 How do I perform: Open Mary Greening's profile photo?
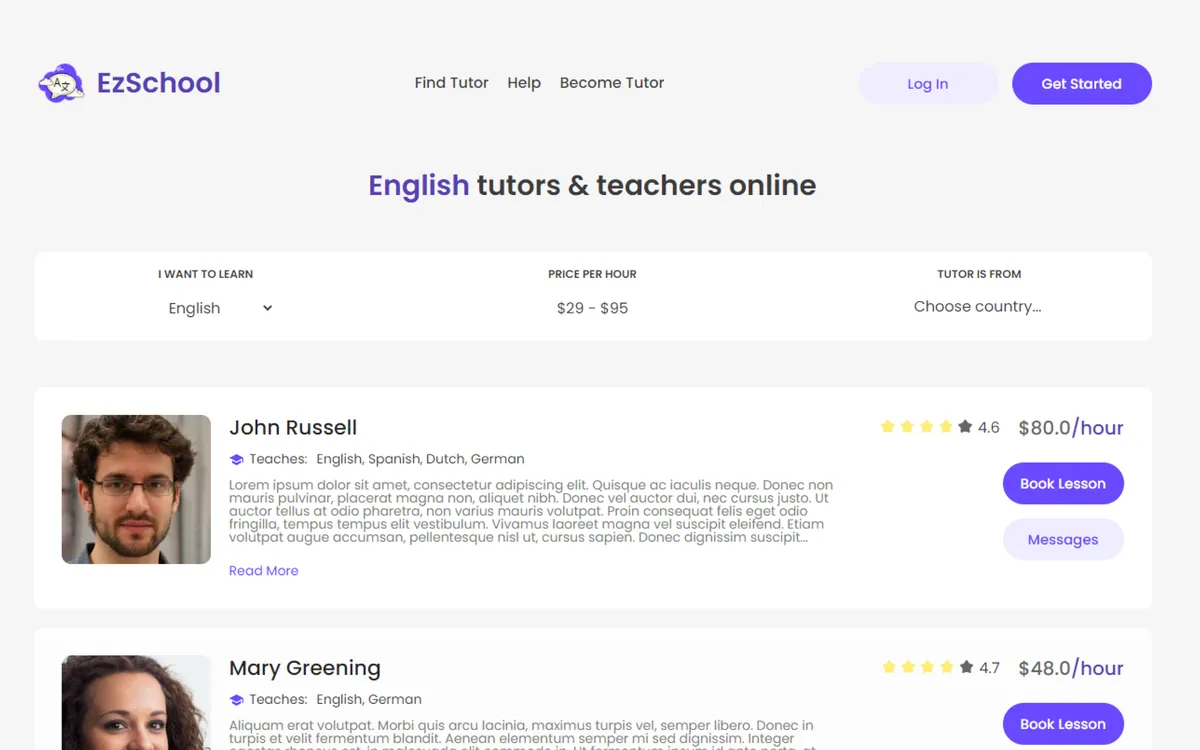pyautogui.click(x=136, y=702)
